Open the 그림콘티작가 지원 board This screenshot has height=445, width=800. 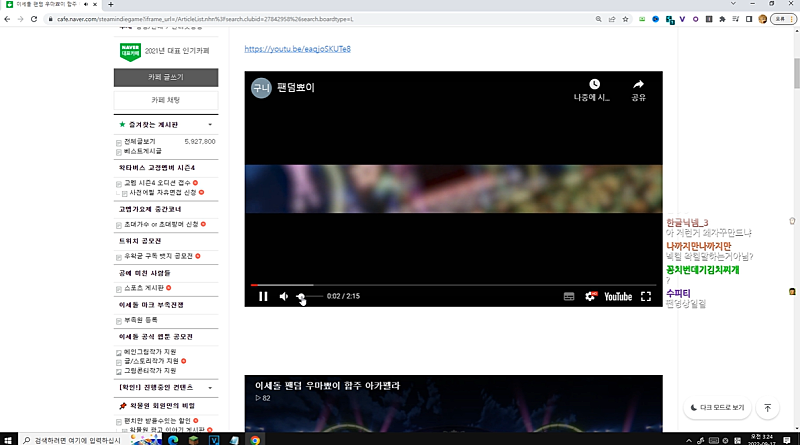click(x=150, y=370)
